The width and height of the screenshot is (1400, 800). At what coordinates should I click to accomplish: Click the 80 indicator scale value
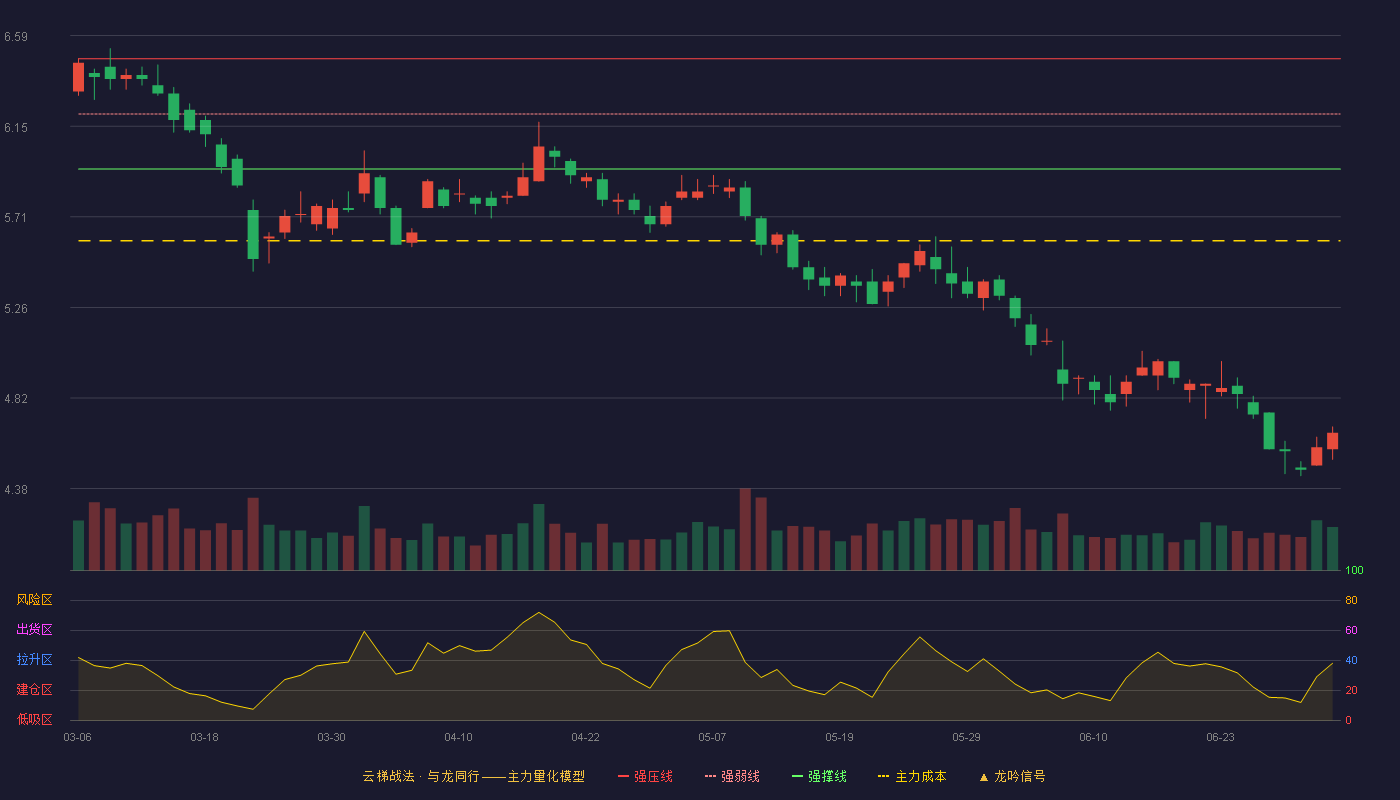pyautogui.click(x=1351, y=601)
